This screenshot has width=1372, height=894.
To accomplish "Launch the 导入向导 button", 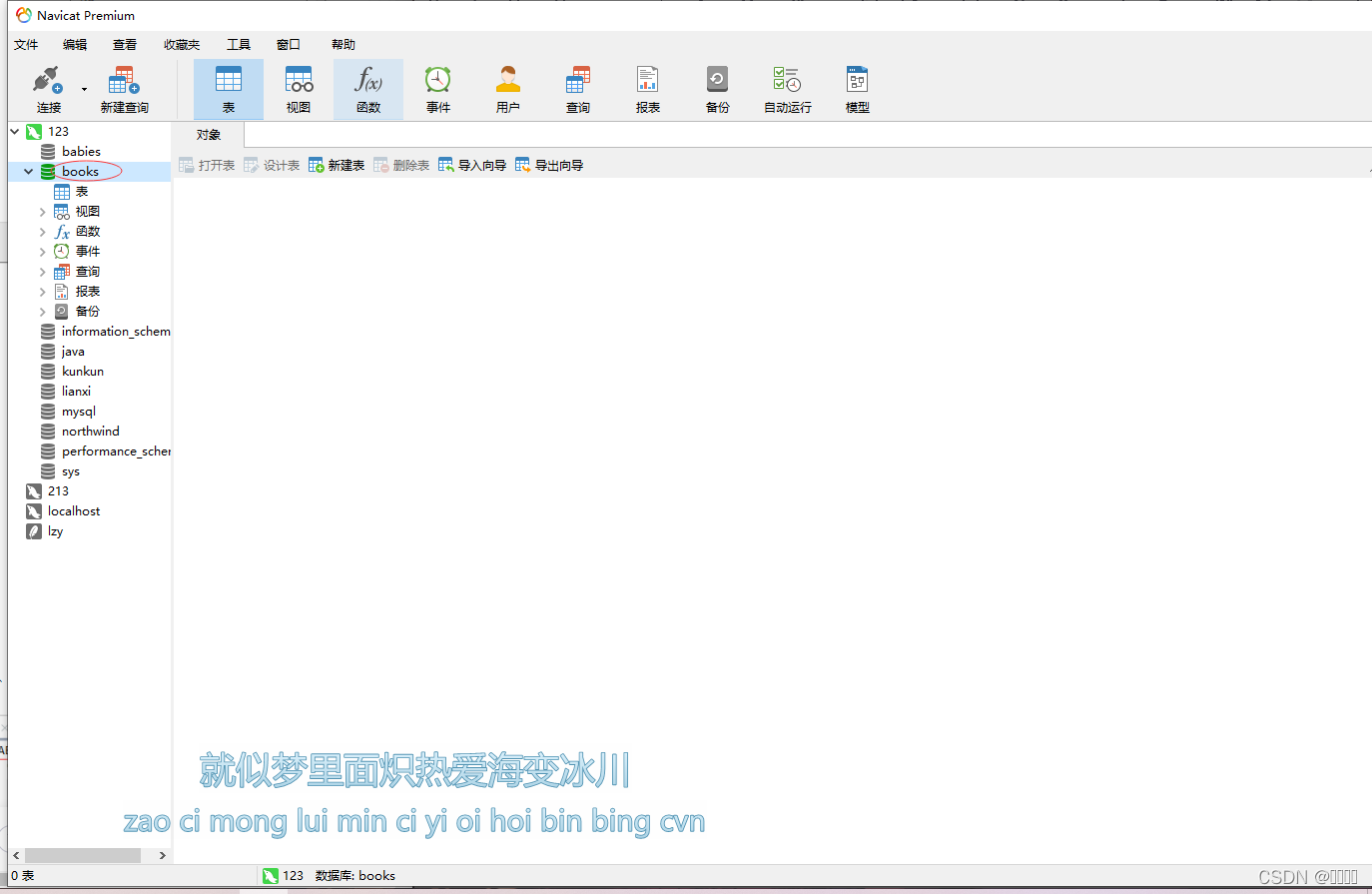I will [x=472, y=165].
